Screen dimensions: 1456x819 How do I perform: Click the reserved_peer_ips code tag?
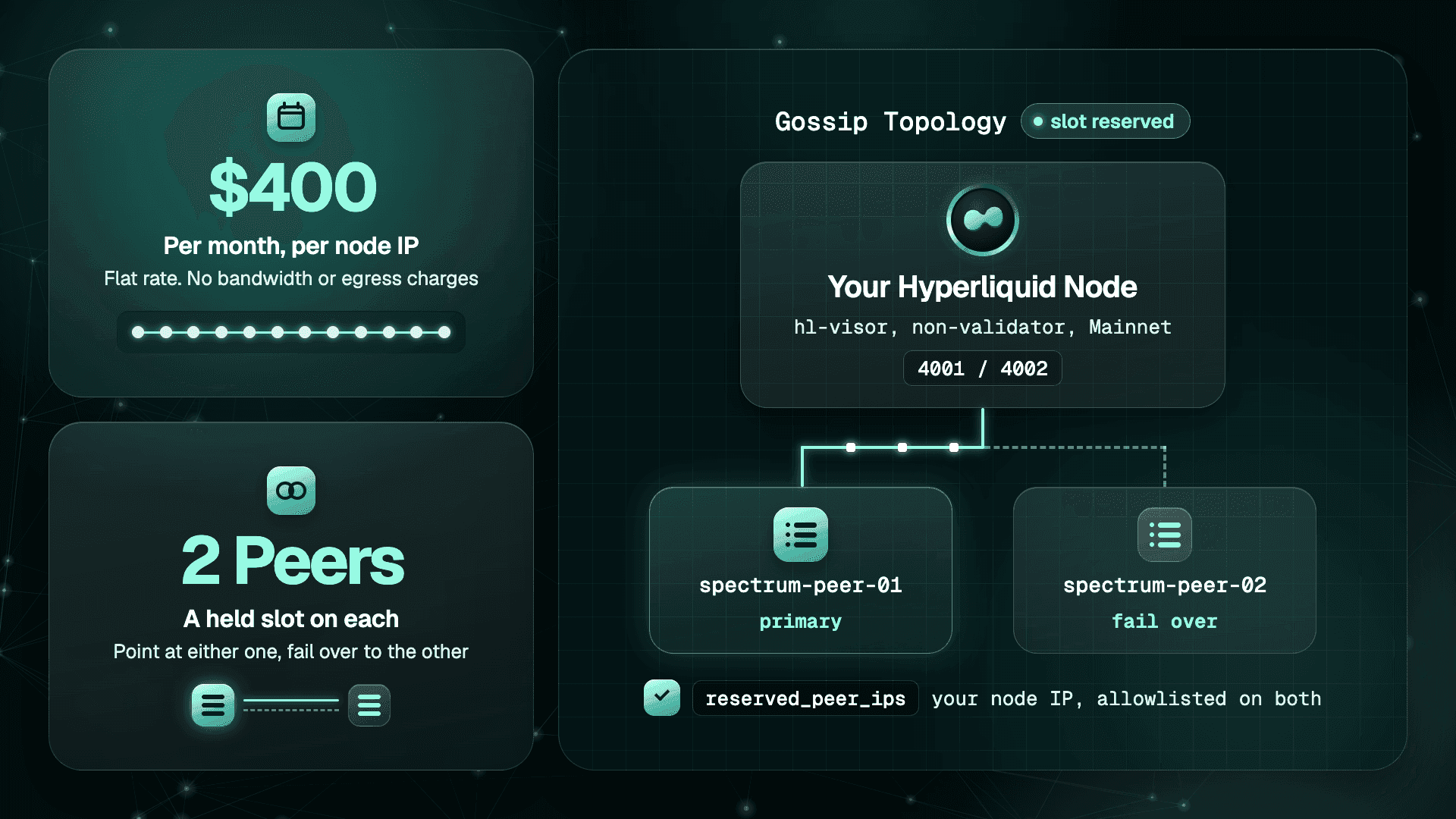click(805, 698)
